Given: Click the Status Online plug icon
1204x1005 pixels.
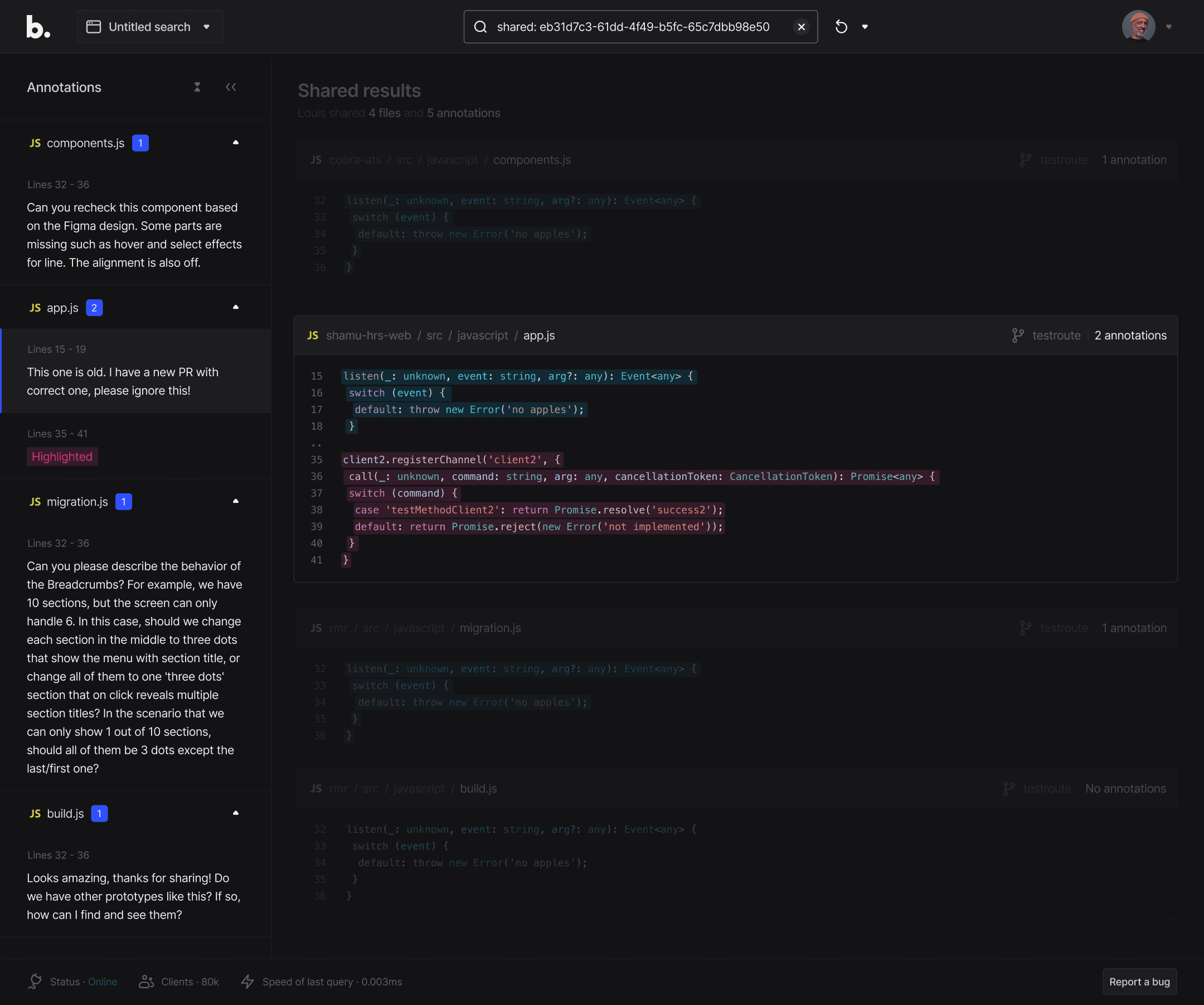Looking at the screenshot, I should (35, 982).
